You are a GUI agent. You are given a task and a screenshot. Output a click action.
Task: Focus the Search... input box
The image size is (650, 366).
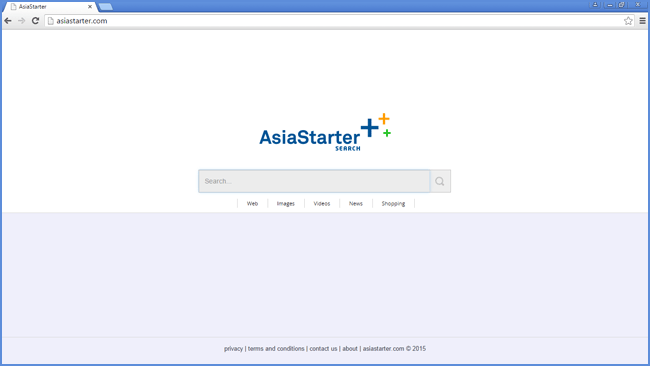coord(314,181)
